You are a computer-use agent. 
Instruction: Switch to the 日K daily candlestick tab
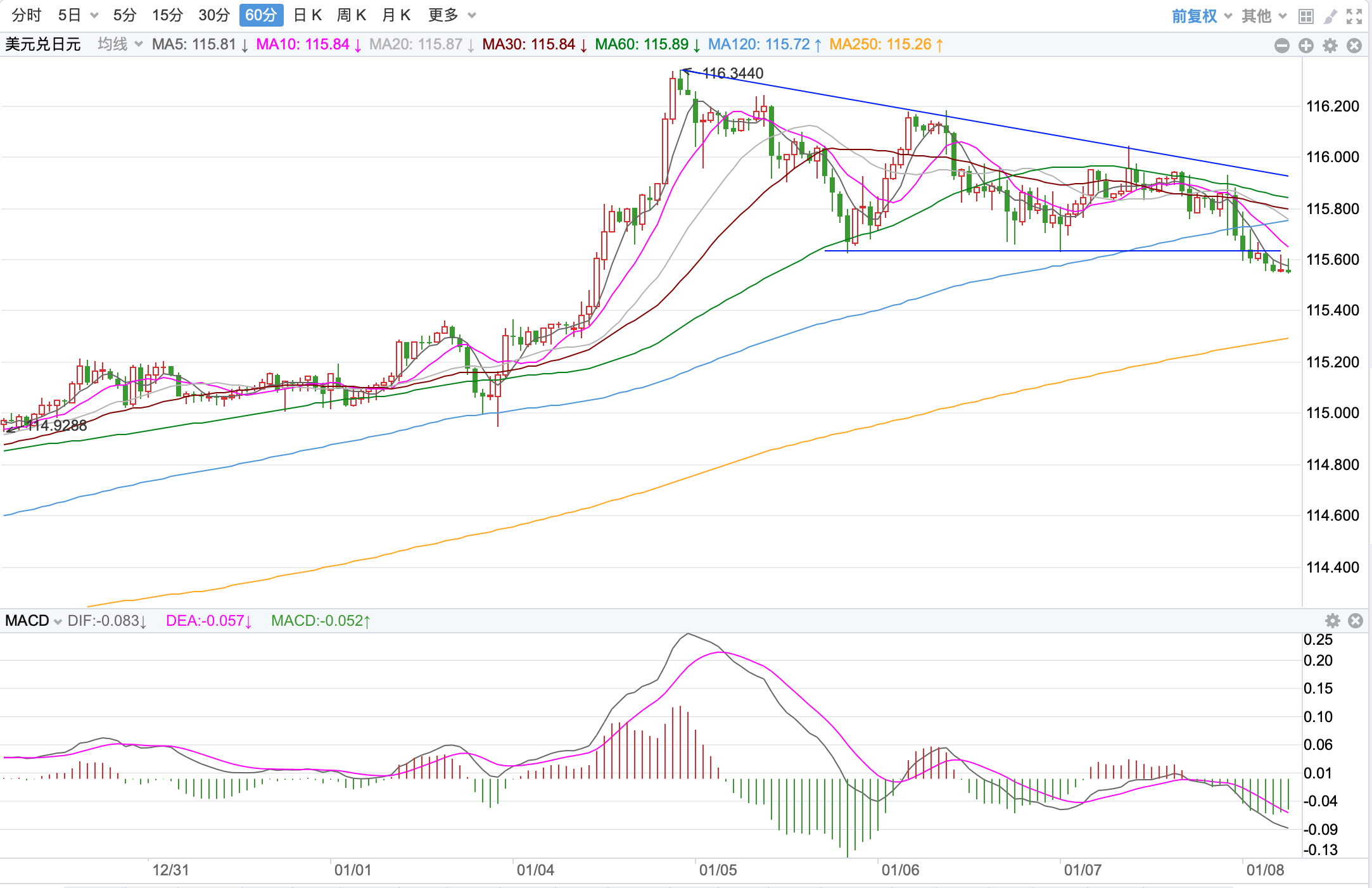click(308, 15)
